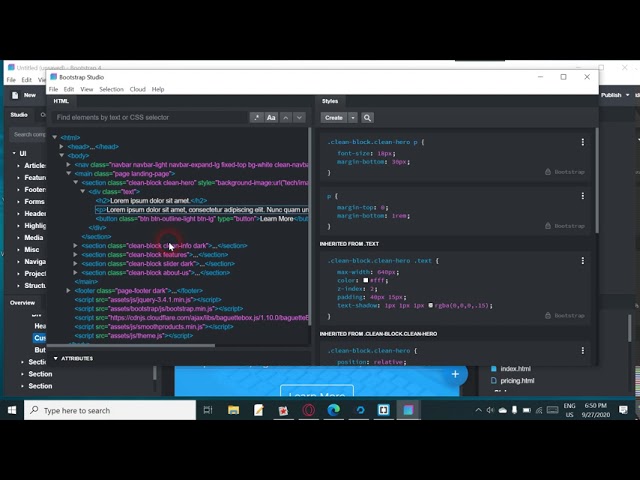Click the #fff color swatch
This screenshot has height=480, width=640.
click(366, 280)
